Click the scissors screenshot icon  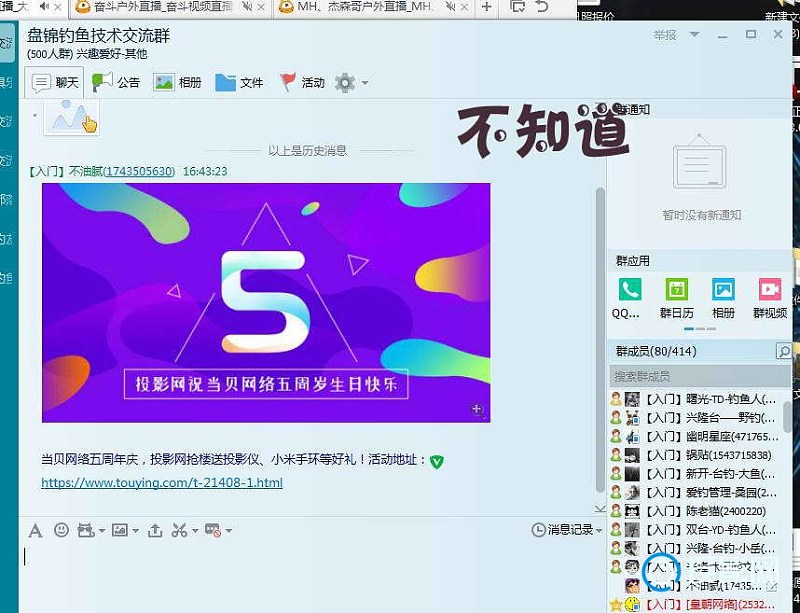click(179, 530)
